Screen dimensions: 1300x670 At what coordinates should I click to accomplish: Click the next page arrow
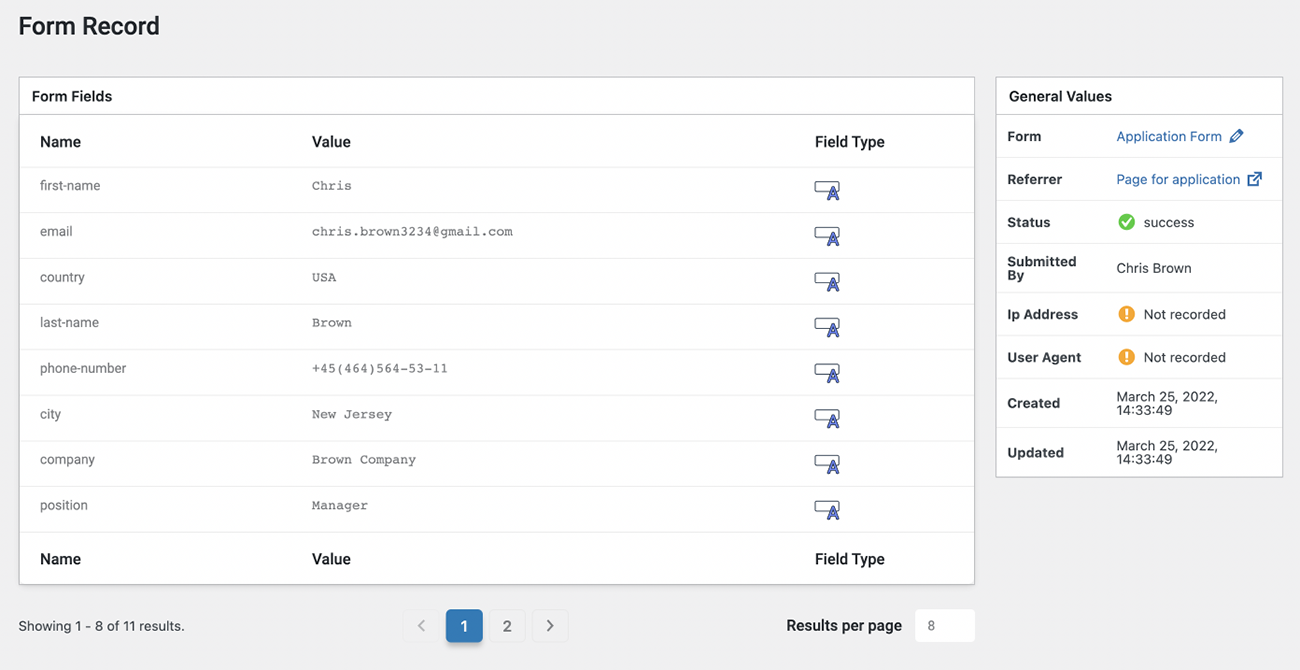click(x=550, y=625)
